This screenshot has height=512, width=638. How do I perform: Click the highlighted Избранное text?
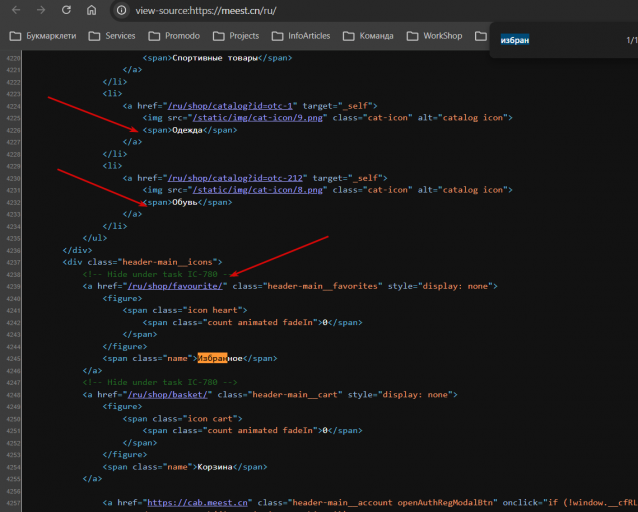pyautogui.click(x=220, y=358)
